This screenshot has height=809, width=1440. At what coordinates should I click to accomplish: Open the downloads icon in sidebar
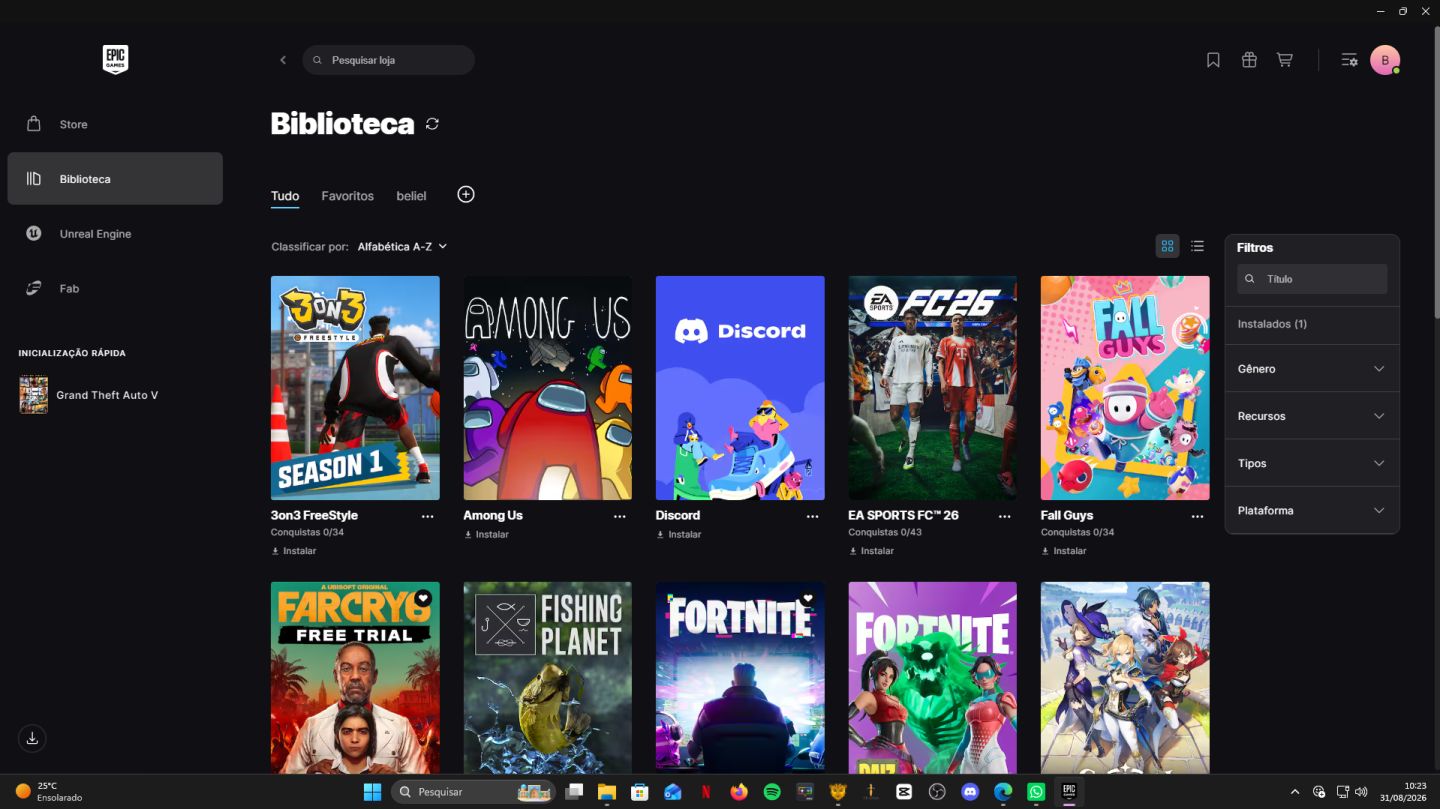32,738
